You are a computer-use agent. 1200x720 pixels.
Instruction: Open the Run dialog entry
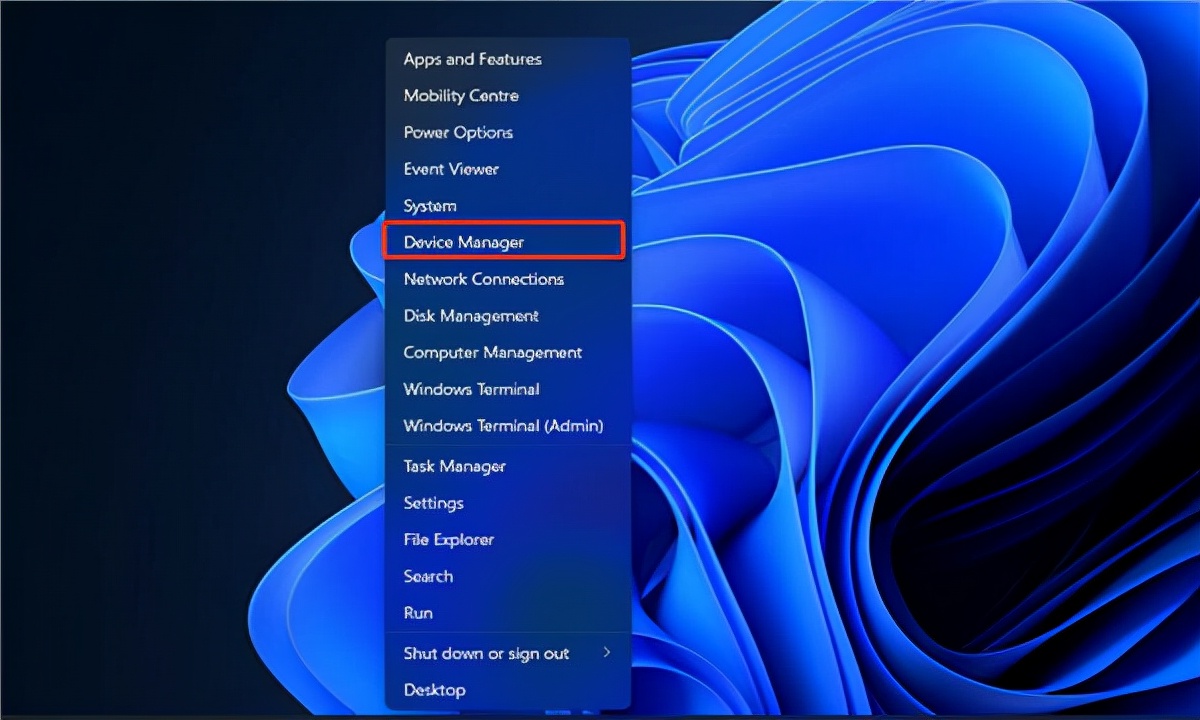coord(418,612)
